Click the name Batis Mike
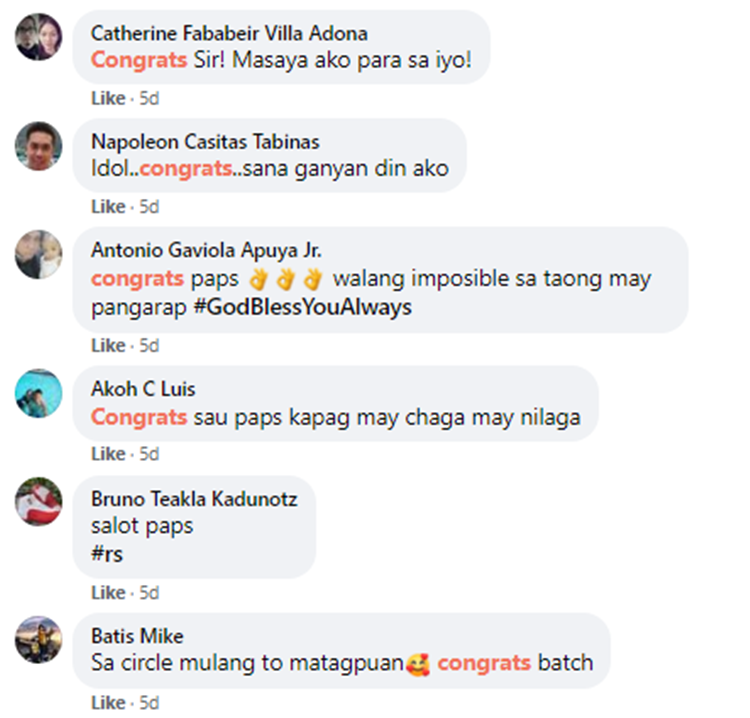The height and width of the screenshot is (718, 750). coord(137,636)
